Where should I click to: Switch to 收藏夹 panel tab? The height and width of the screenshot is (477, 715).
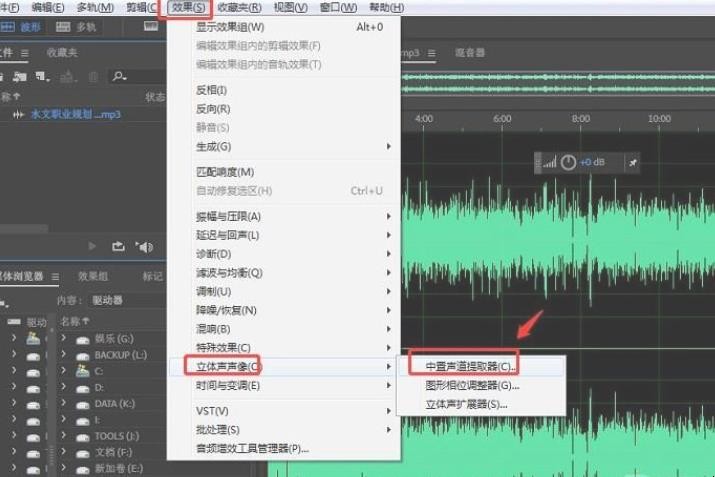62,53
